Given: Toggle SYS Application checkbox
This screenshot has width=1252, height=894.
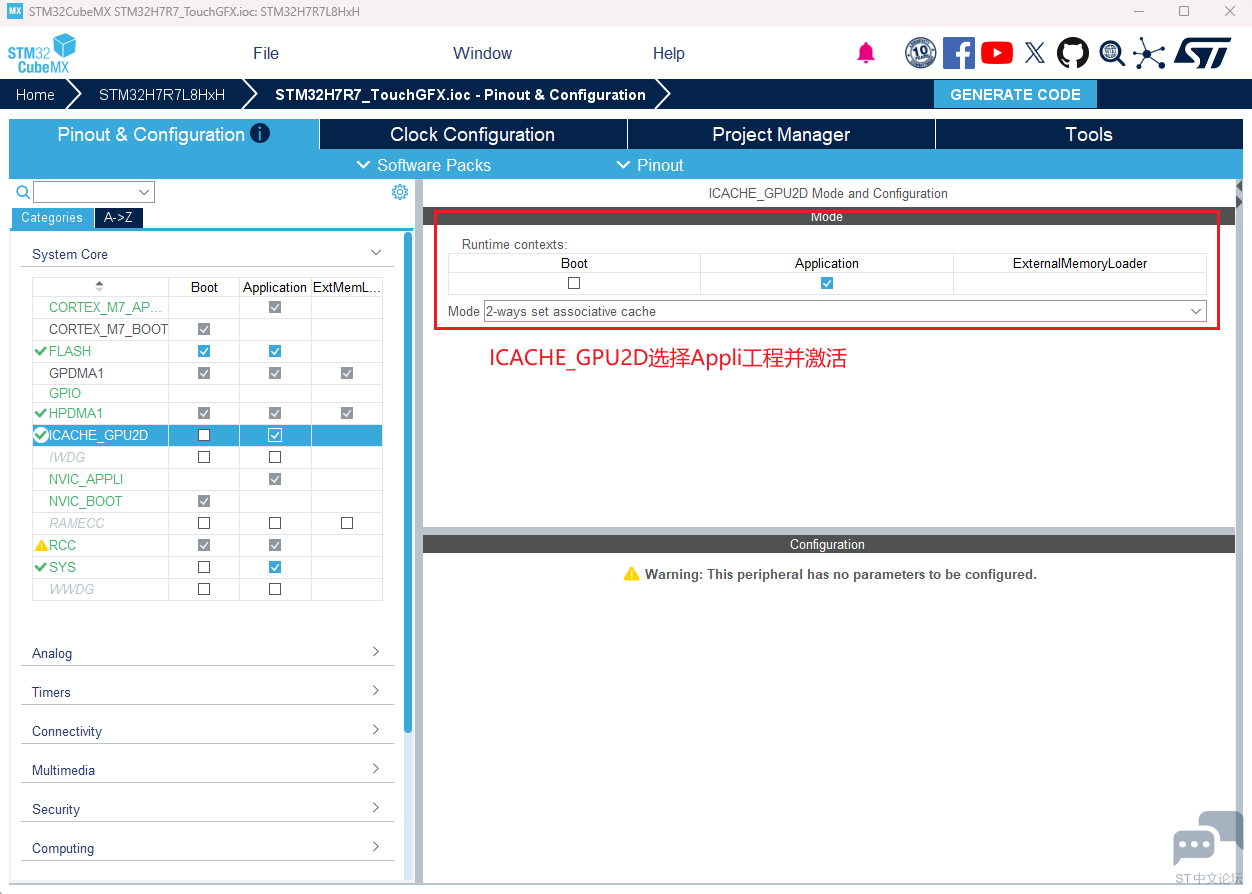Looking at the screenshot, I should click(x=275, y=567).
